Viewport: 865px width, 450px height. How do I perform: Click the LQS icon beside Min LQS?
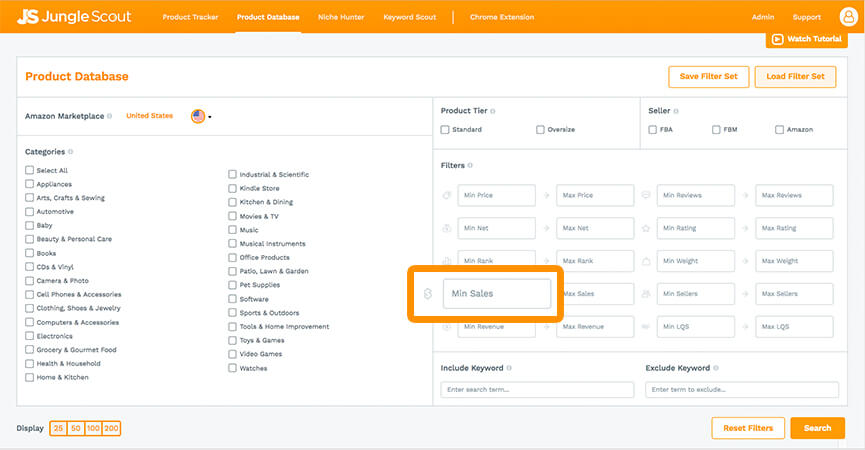click(646, 326)
